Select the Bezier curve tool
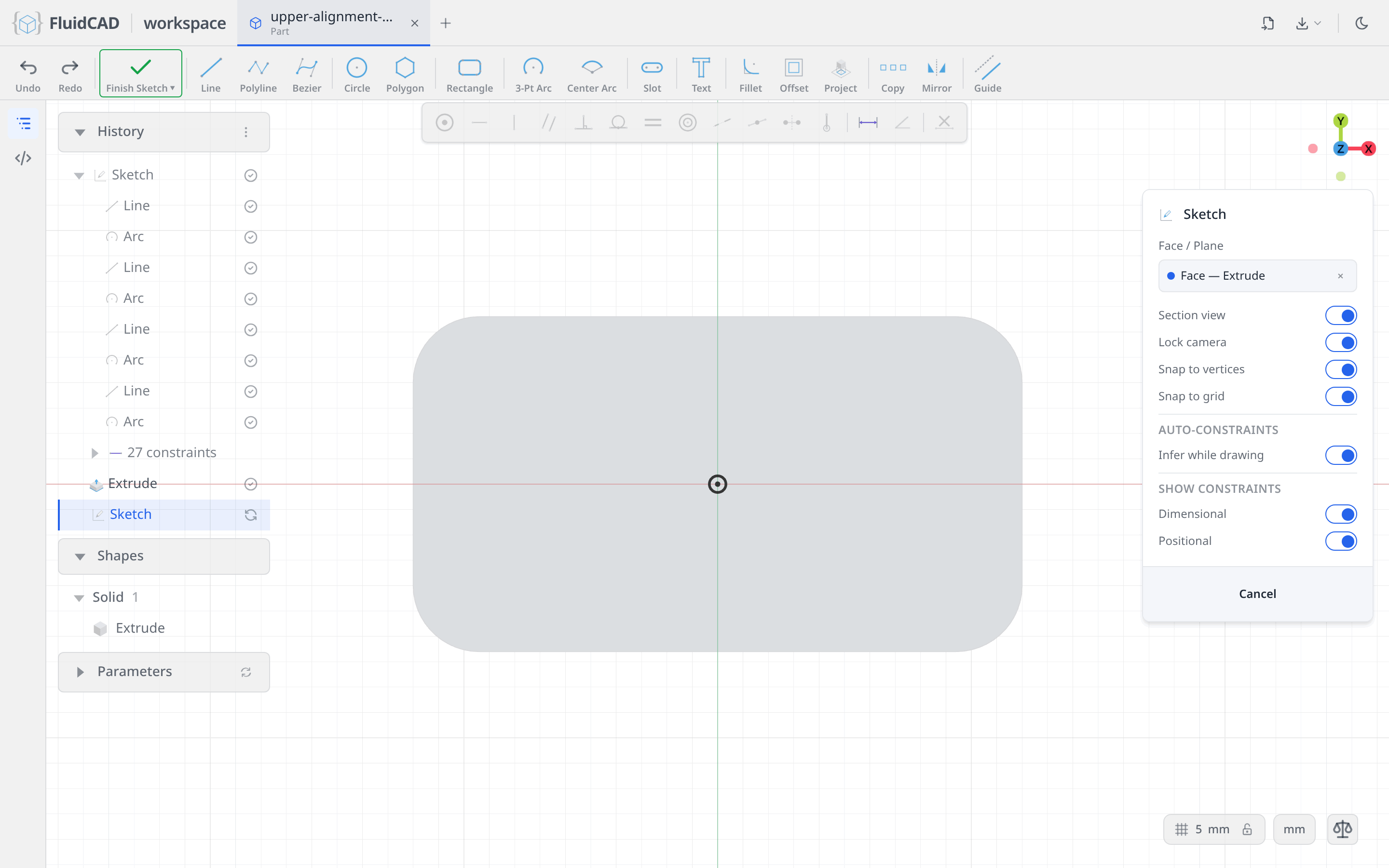 click(x=307, y=75)
